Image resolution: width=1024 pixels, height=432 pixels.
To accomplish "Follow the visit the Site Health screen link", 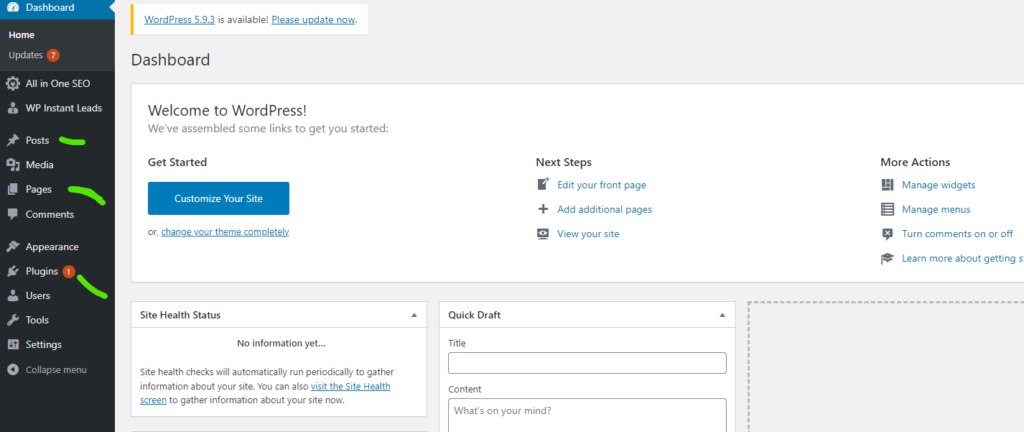I will tap(350, 386).
